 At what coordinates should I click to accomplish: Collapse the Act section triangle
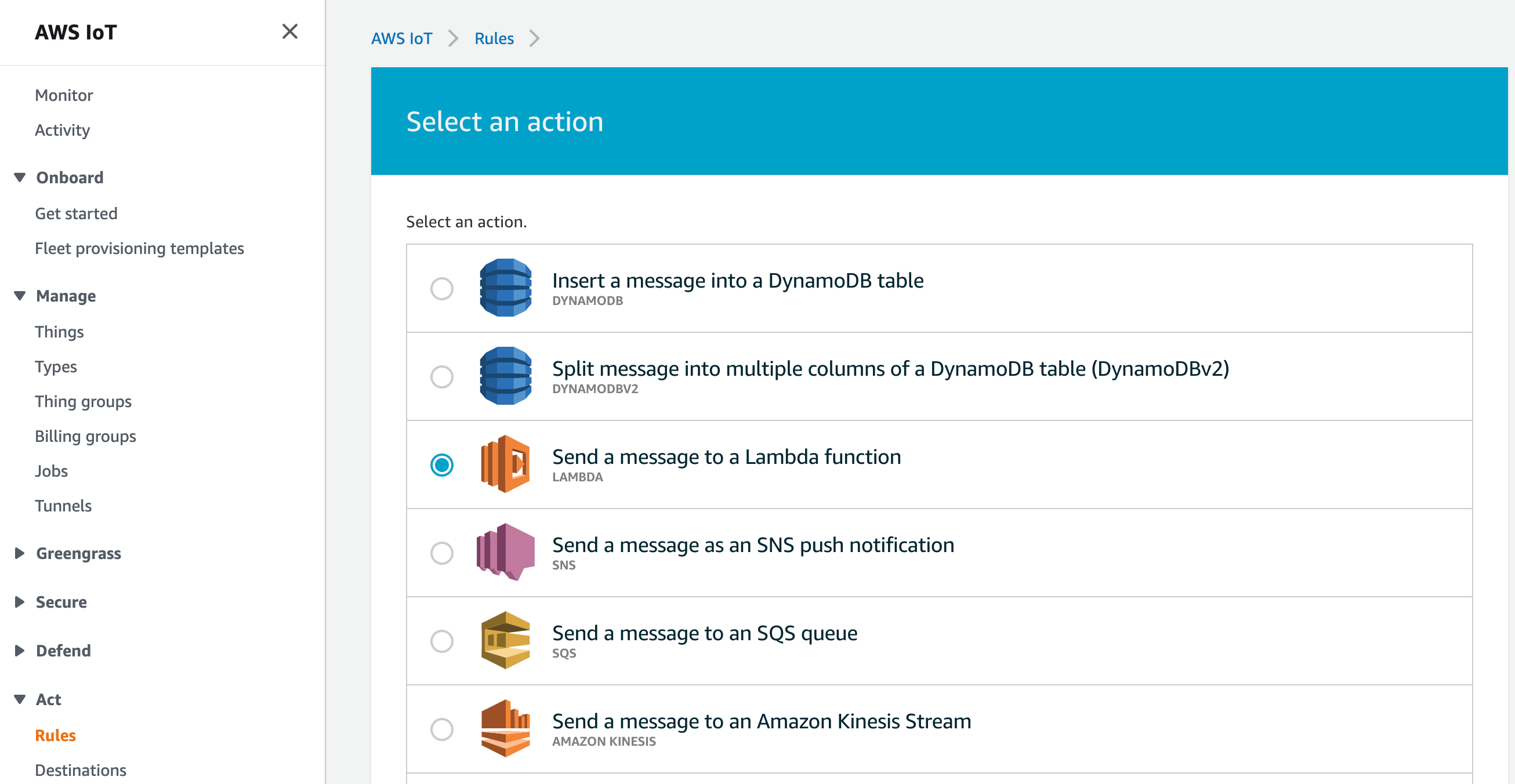20,699
